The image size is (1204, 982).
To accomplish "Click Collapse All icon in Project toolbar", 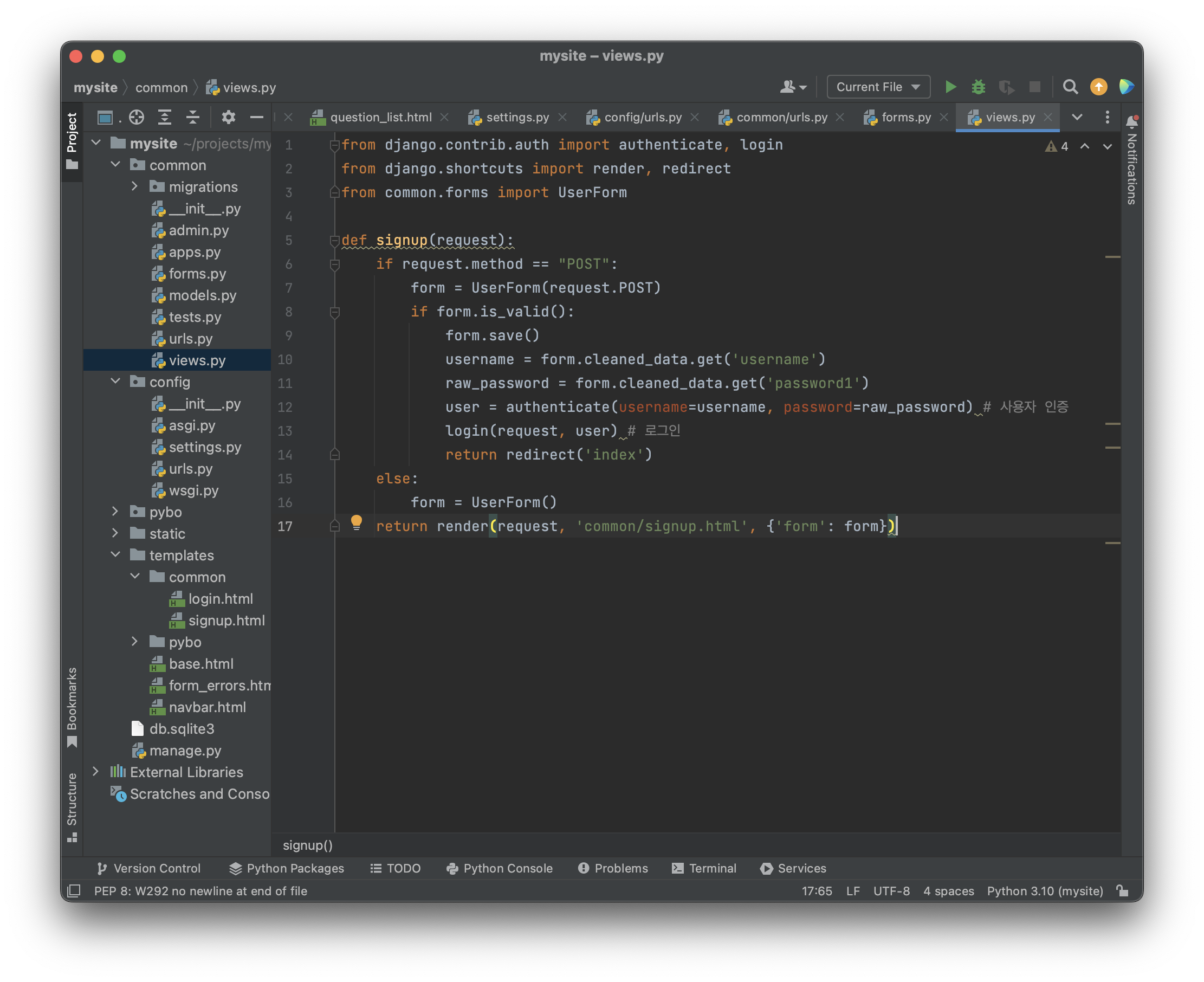I will [193, 117].
